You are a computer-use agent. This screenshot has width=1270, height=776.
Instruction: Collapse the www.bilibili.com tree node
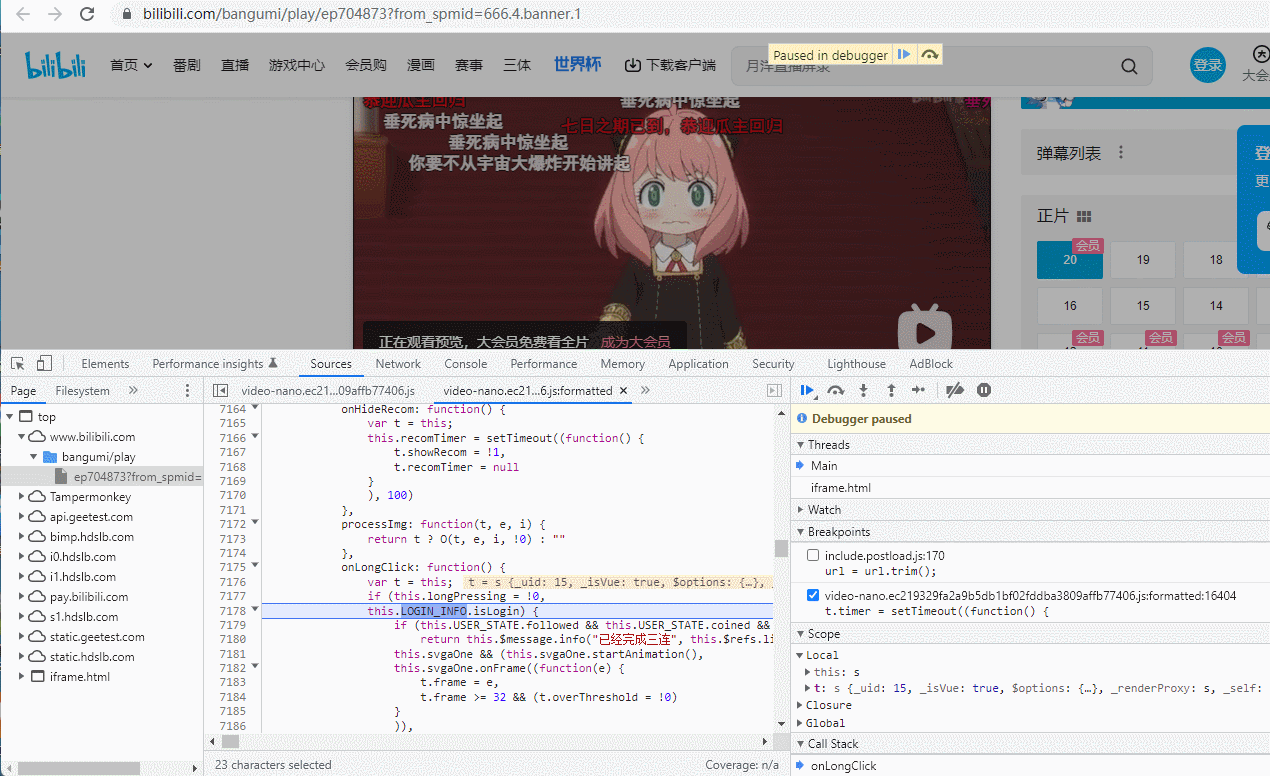(23, 437)
